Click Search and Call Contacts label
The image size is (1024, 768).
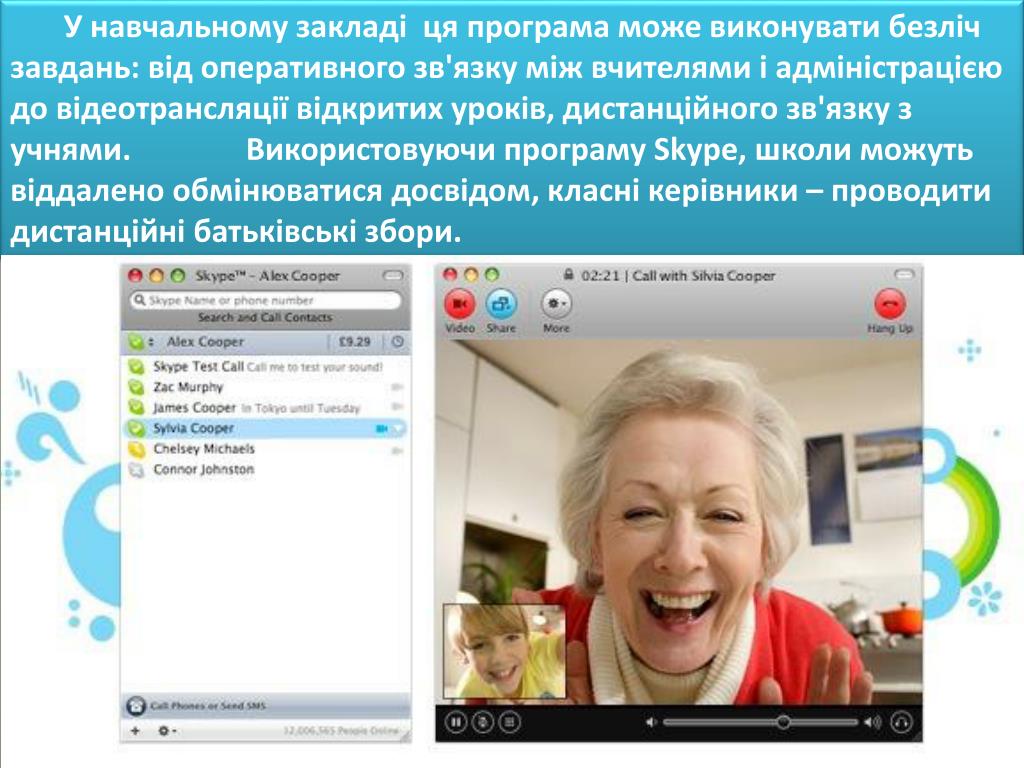click(x=265, y=317)
